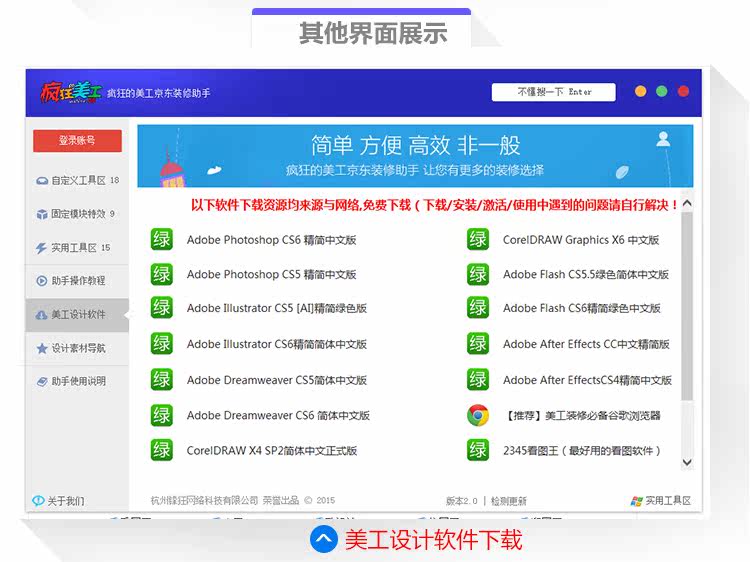Click green icon beside CorelDRAW Graphics X6
This screenshot has width=750, height=562.
[x=478, y=239]
